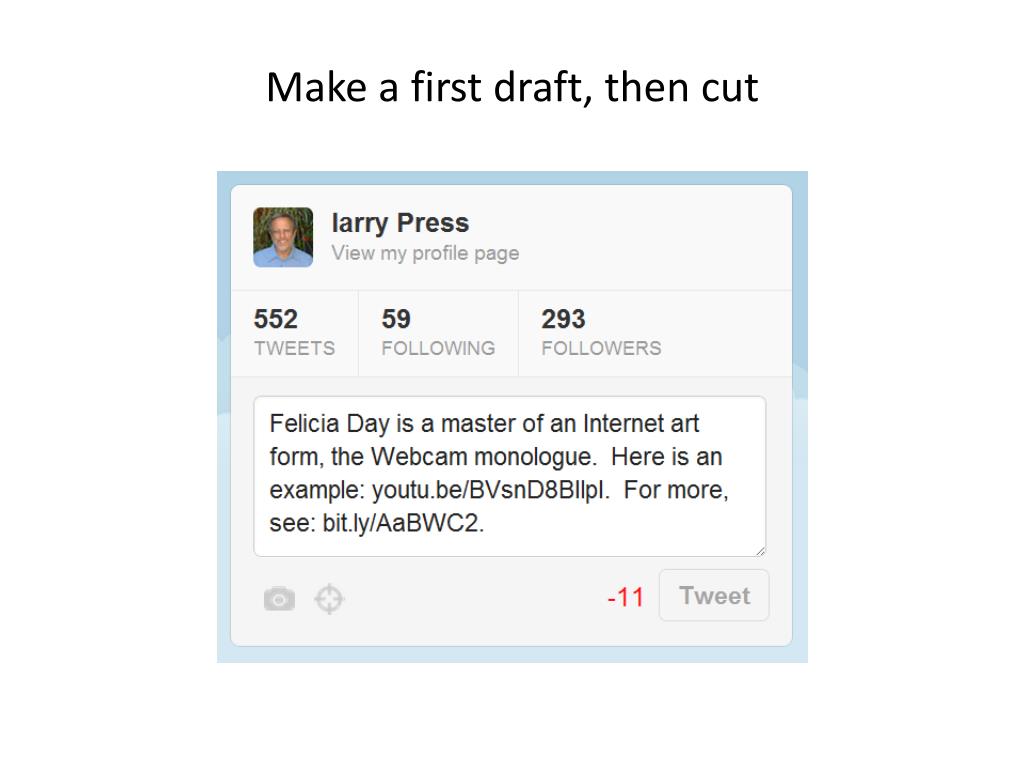1024x768 pixels.
Task: Open the View my profile page link
Action: (425, 253)
